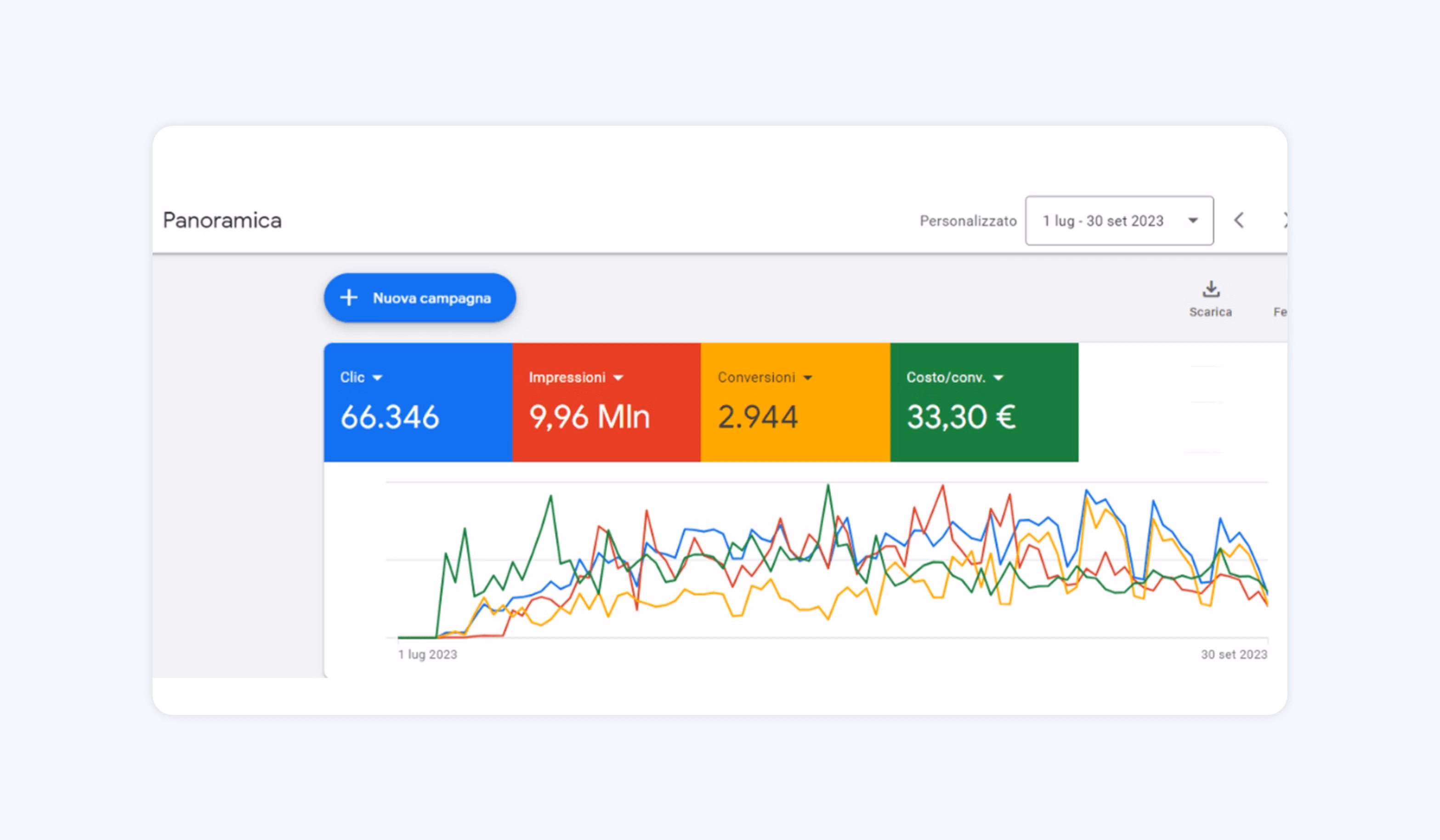Expand the Costo/conv. metric dropdown

pyautogui.click(x=998, y=378)
